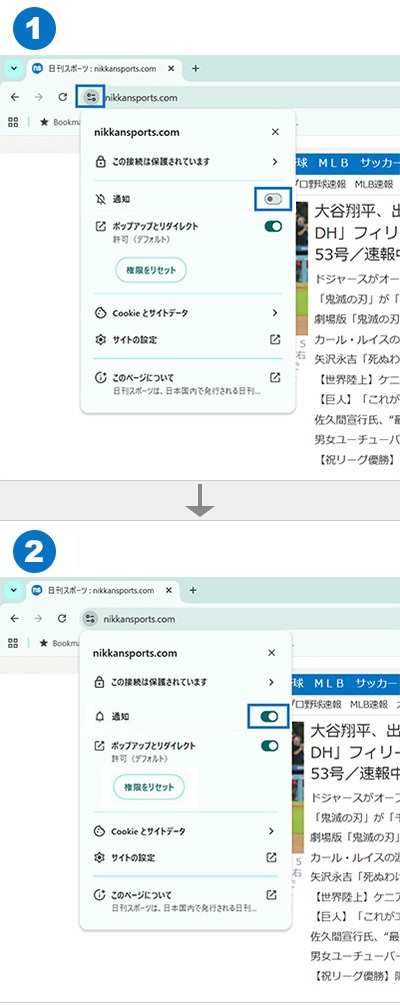Screen dimensions: 400x1005
Task: Click 権限をリセット button in step 1
Action: click(x=151, y=270)
